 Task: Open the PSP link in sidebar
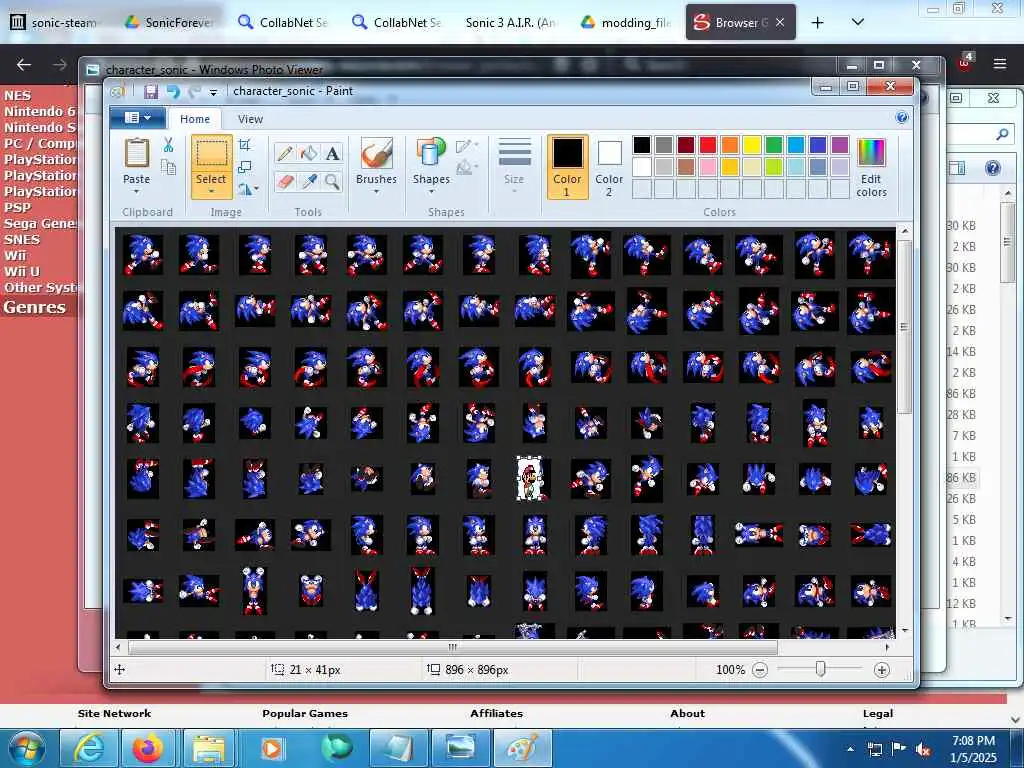17,207
